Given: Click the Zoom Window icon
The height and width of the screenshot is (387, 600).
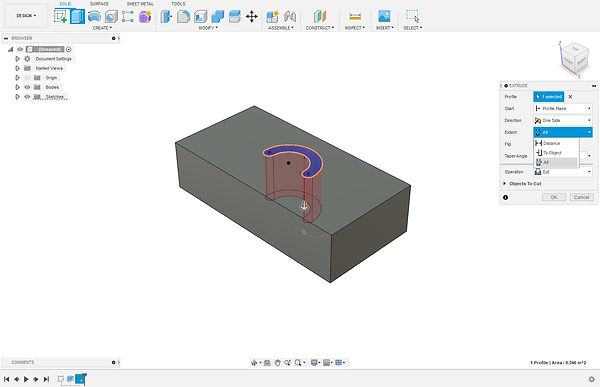Looking at the screenshot, I should (x=287, y=363).
